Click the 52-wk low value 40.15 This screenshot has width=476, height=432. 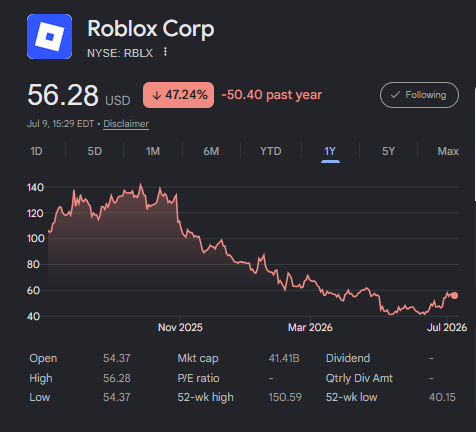[x=442, y=397]
